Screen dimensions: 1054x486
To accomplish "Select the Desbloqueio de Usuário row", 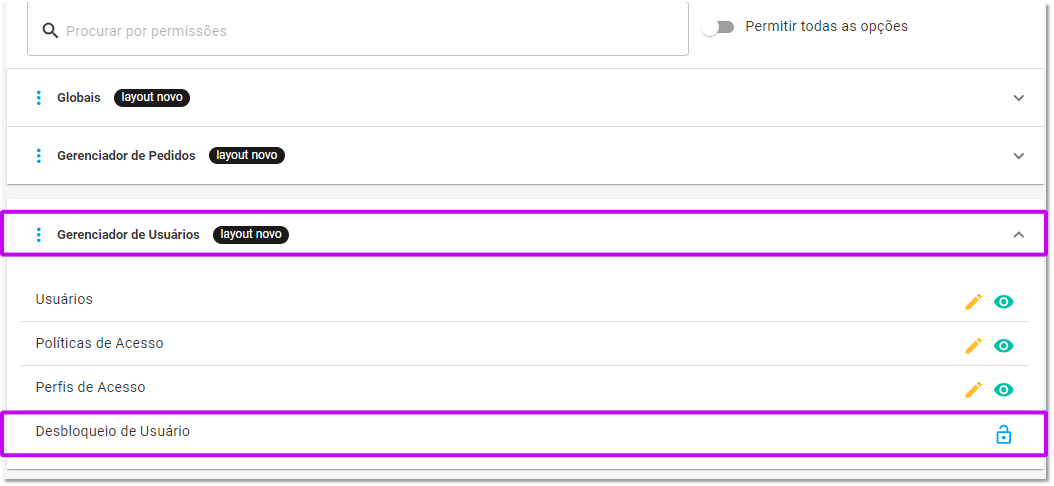I will 525,434.
